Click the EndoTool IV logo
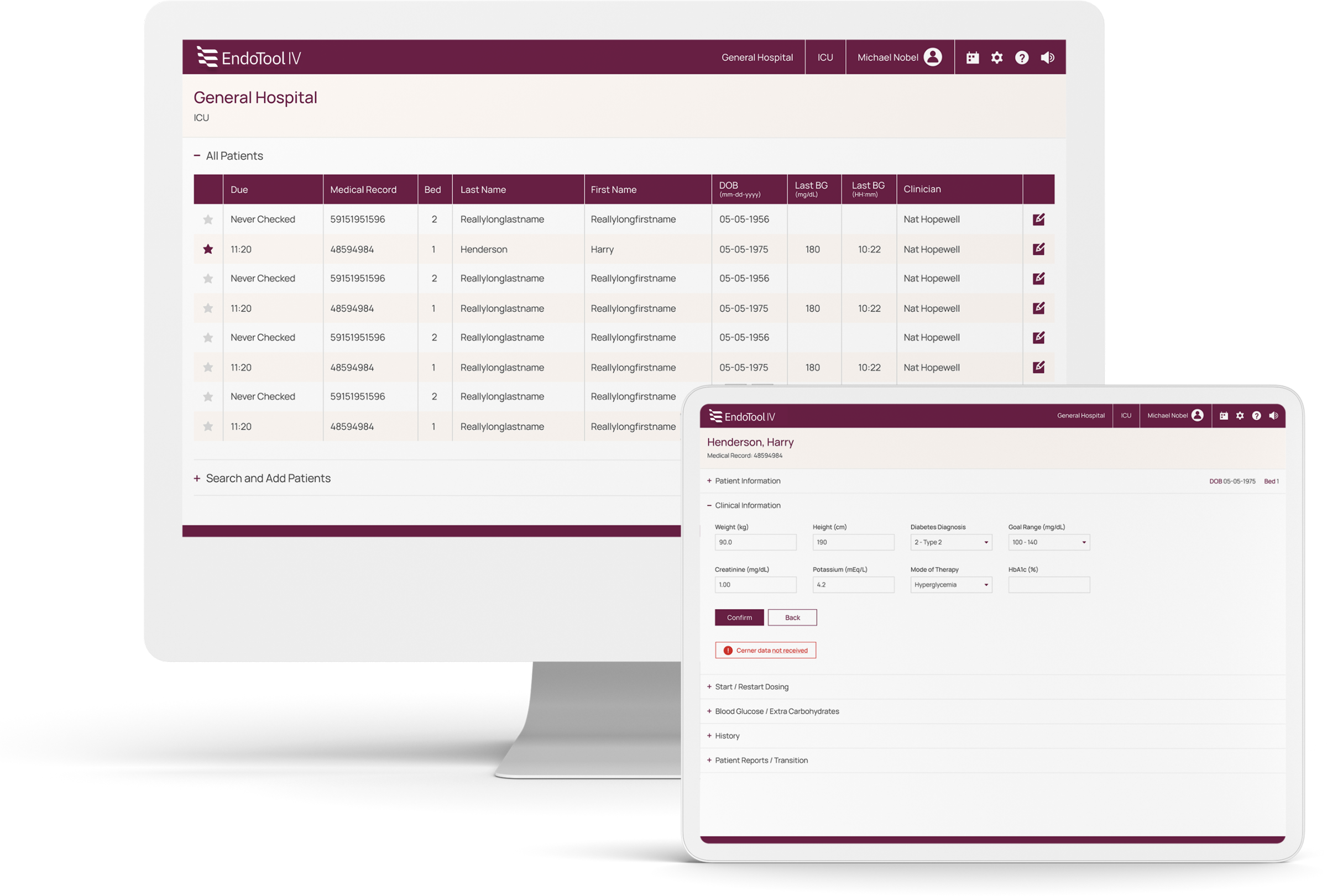Viewport: 1327px width, 896px height. [249, 56]
